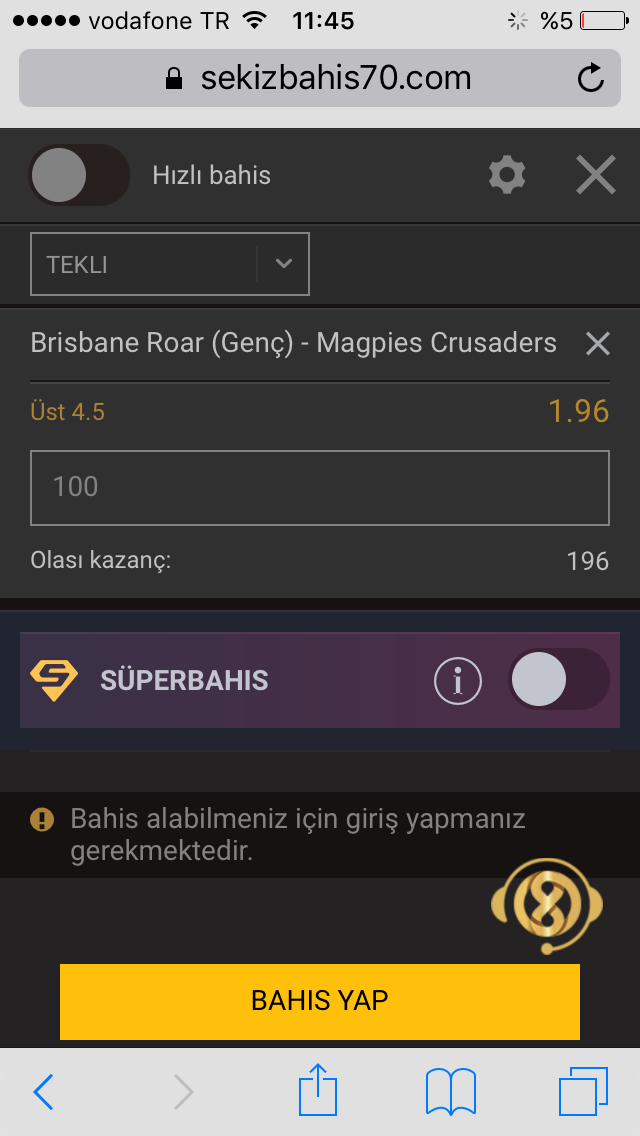Screen dimensions: 640x1136
Task: Tap the Süperbahis shield logo
Action: click(x=54, y=680)
